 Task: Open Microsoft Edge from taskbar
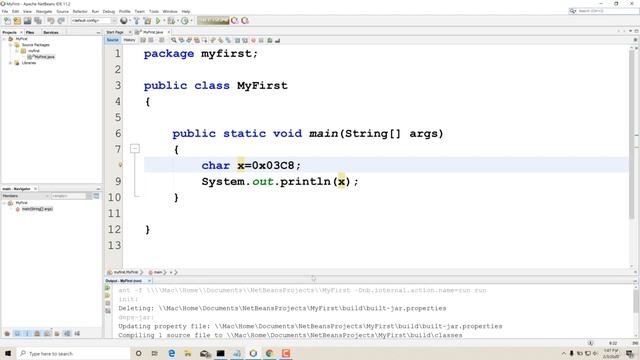tap(171, 353)
